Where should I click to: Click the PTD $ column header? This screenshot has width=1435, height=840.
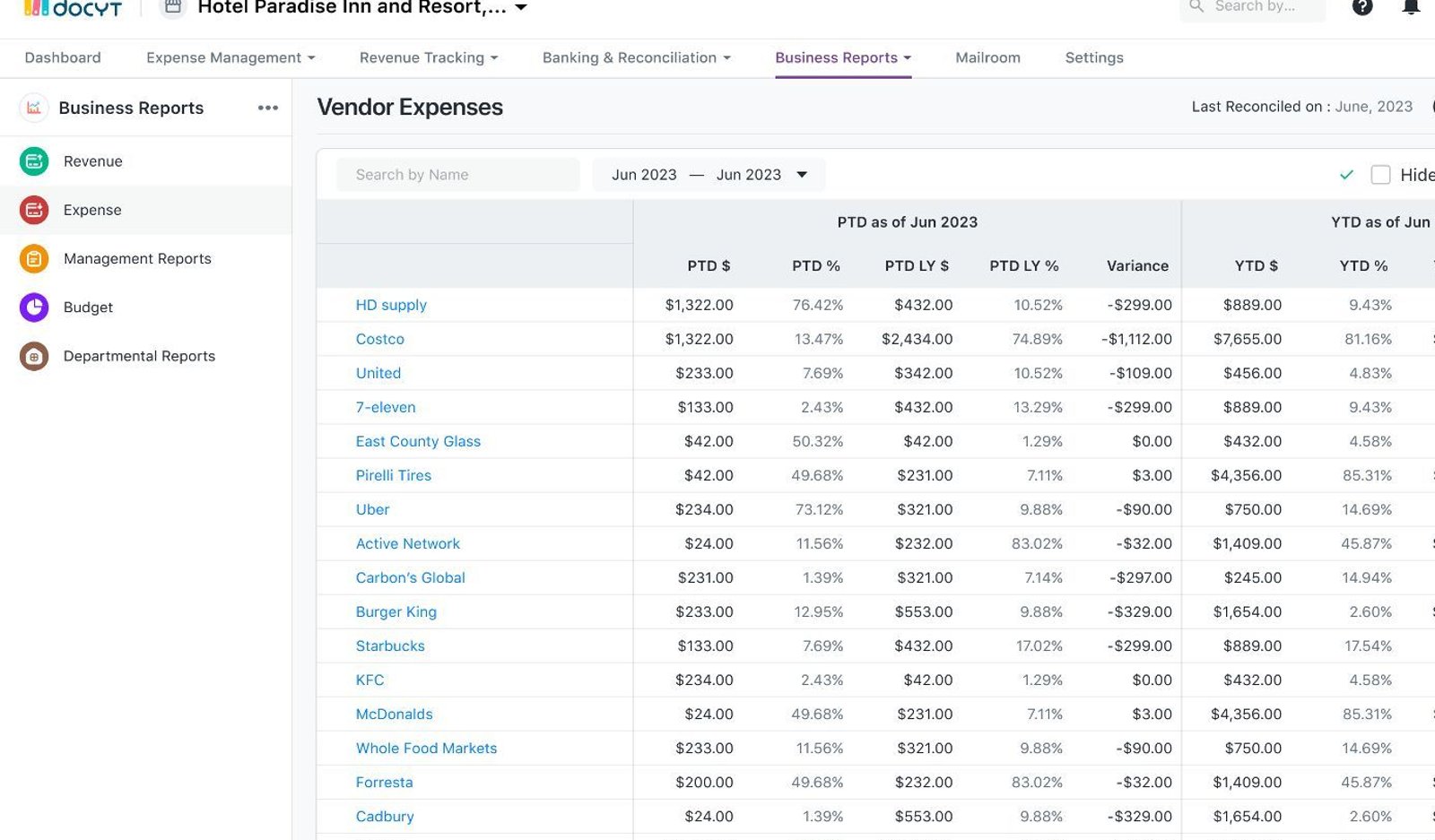tap(709, 265)
